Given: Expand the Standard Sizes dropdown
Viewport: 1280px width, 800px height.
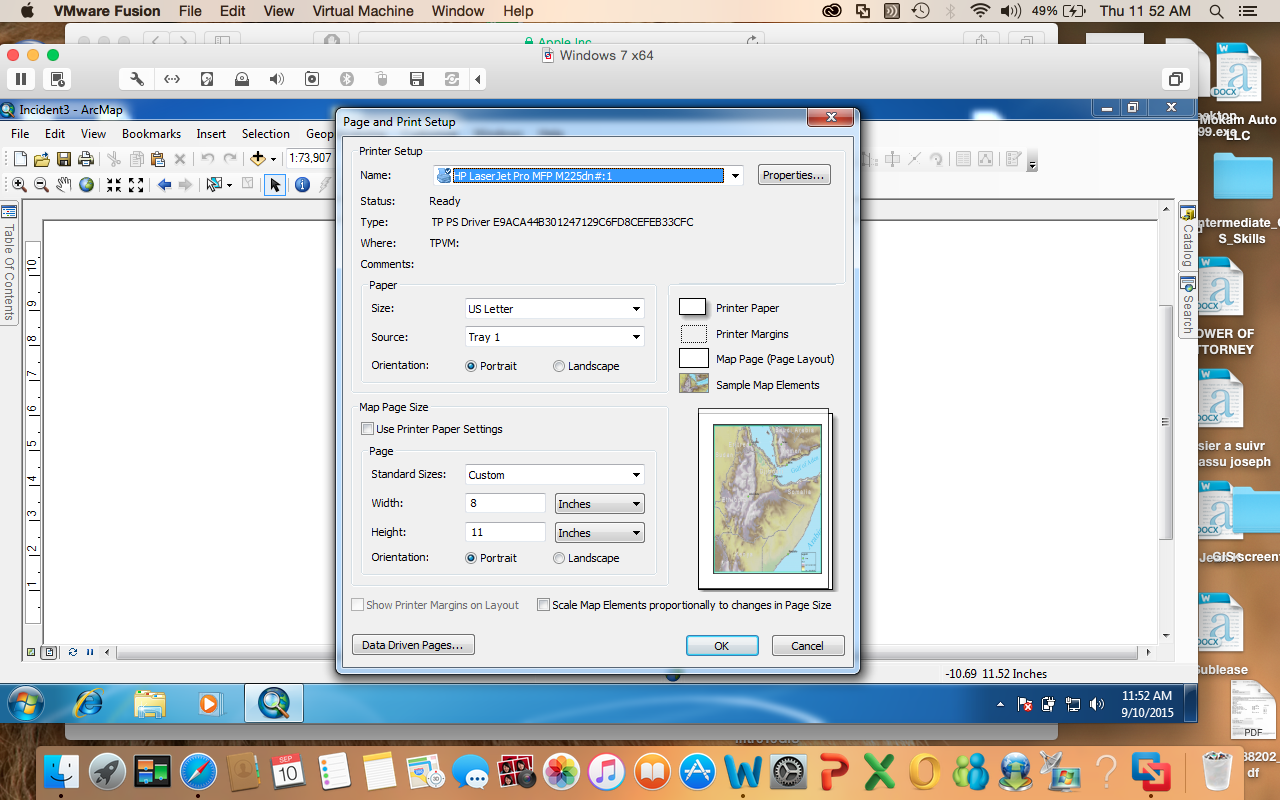Looking at the screenshot, I should click(x=637, y=474).
